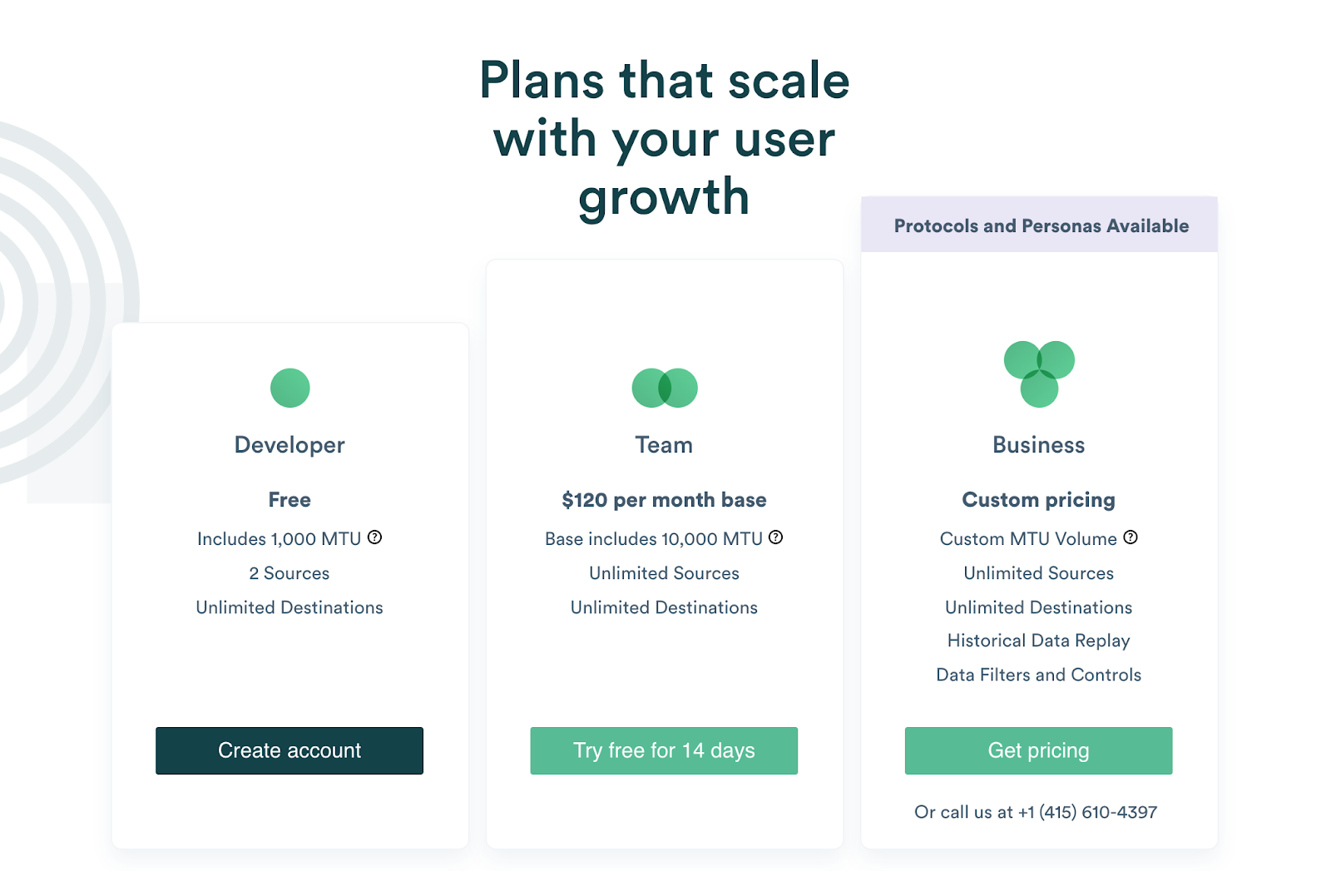Image resolution: width=1331 pixels, height=896 pixels.
Task: Click the Get pricing button
Action: tap(1038, 750)
